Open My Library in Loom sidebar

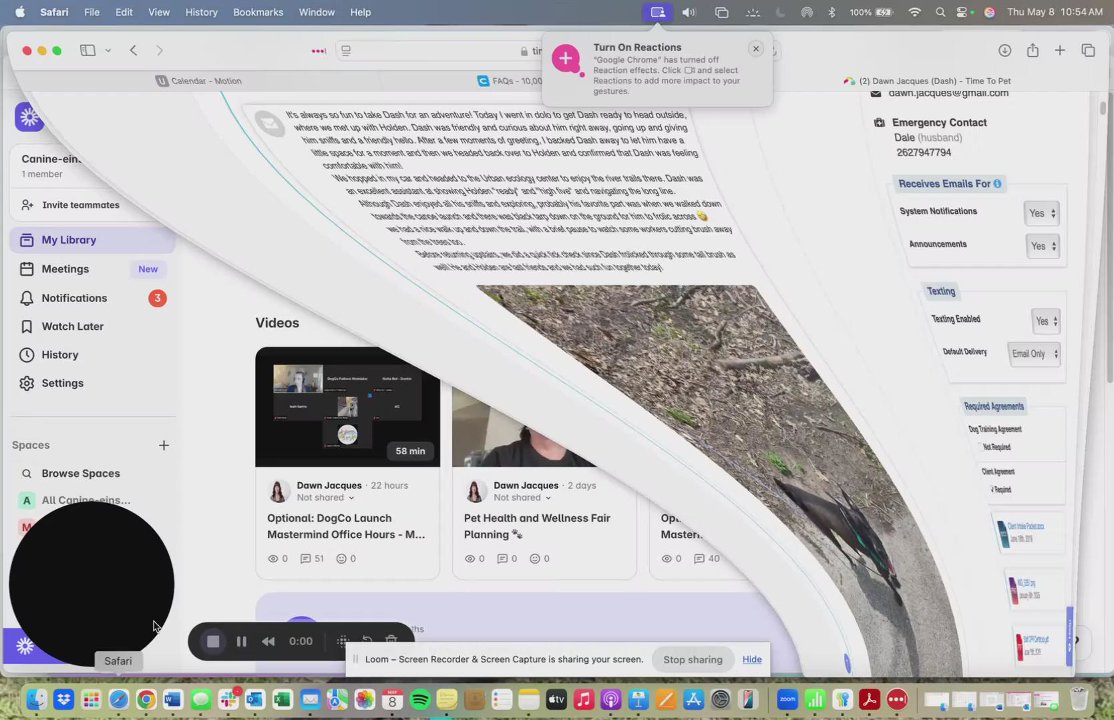pos(92,240)
